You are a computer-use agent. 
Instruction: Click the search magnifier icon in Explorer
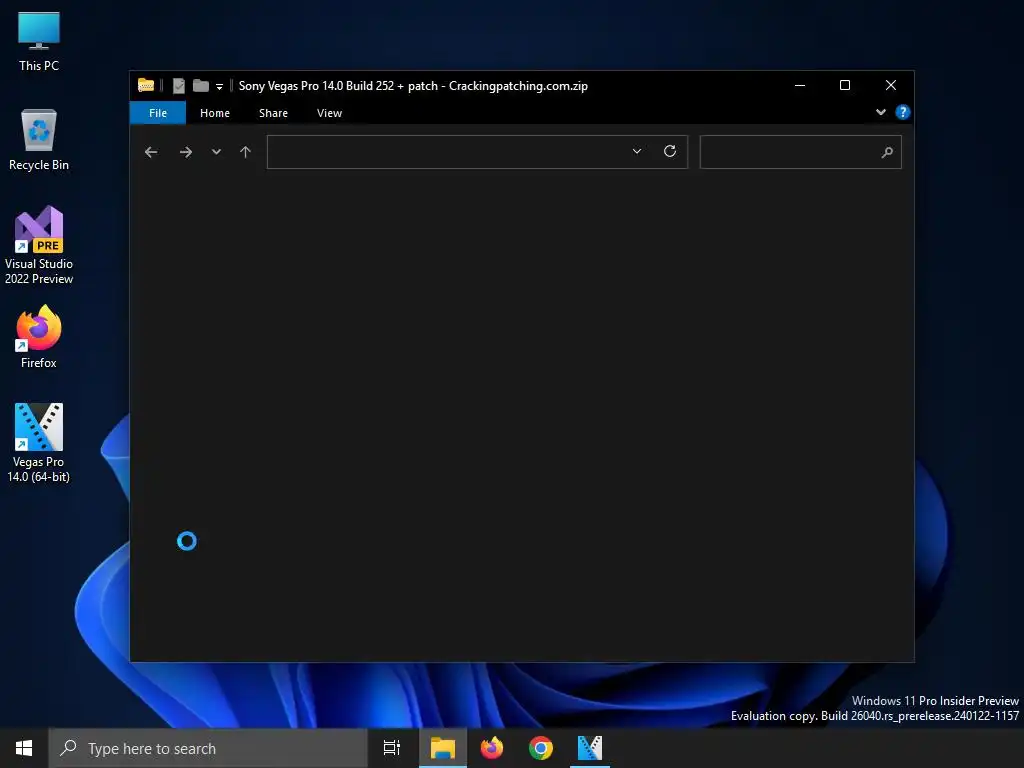pos(887,152)
